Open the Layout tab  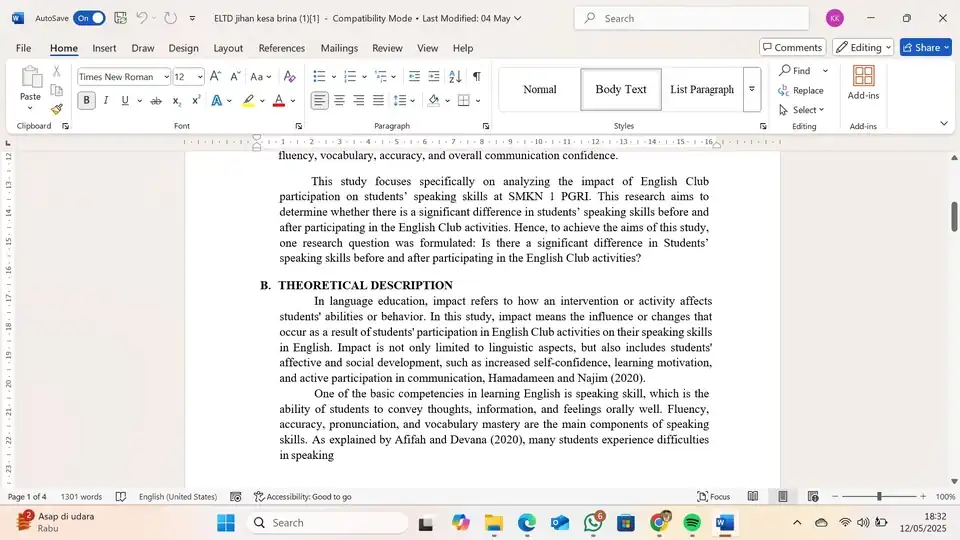(x=228, y=48)
